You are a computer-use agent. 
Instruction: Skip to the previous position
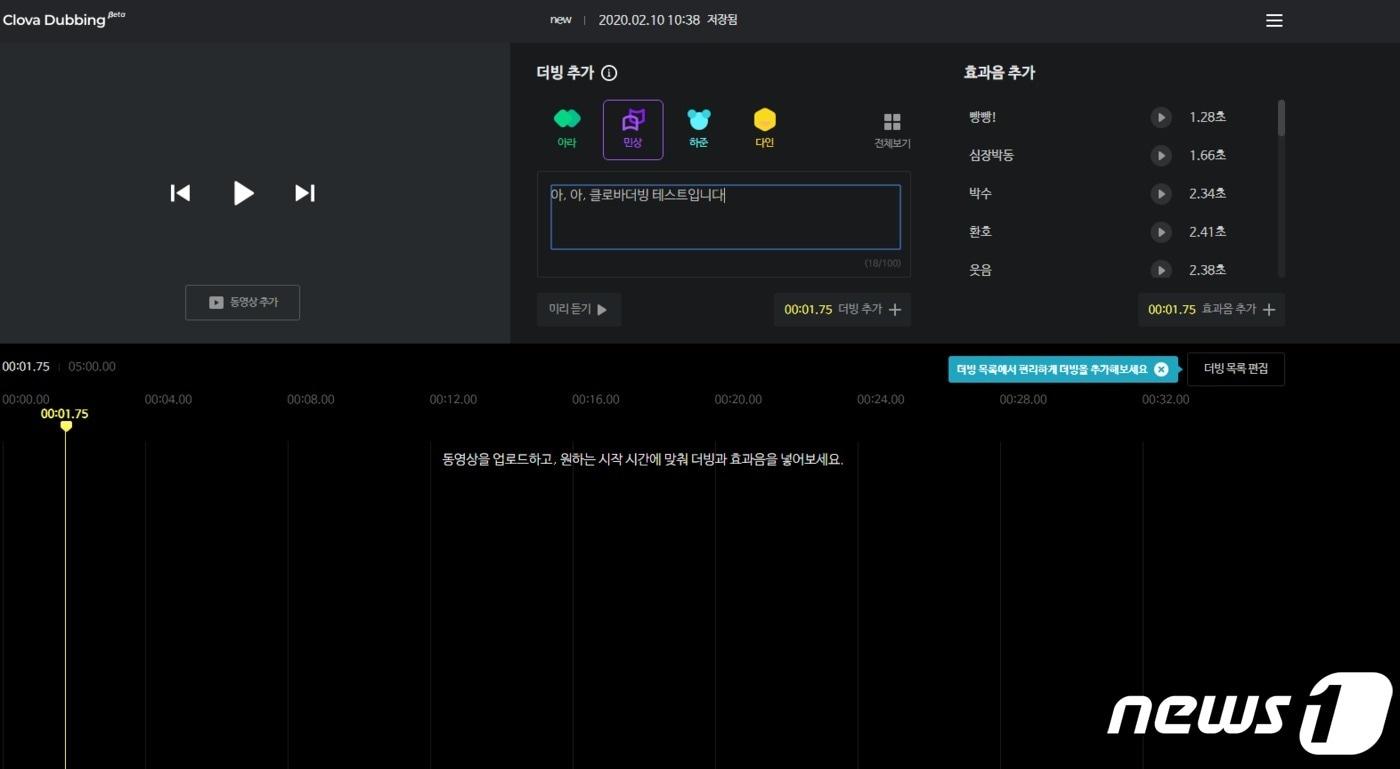coord(180,193)
